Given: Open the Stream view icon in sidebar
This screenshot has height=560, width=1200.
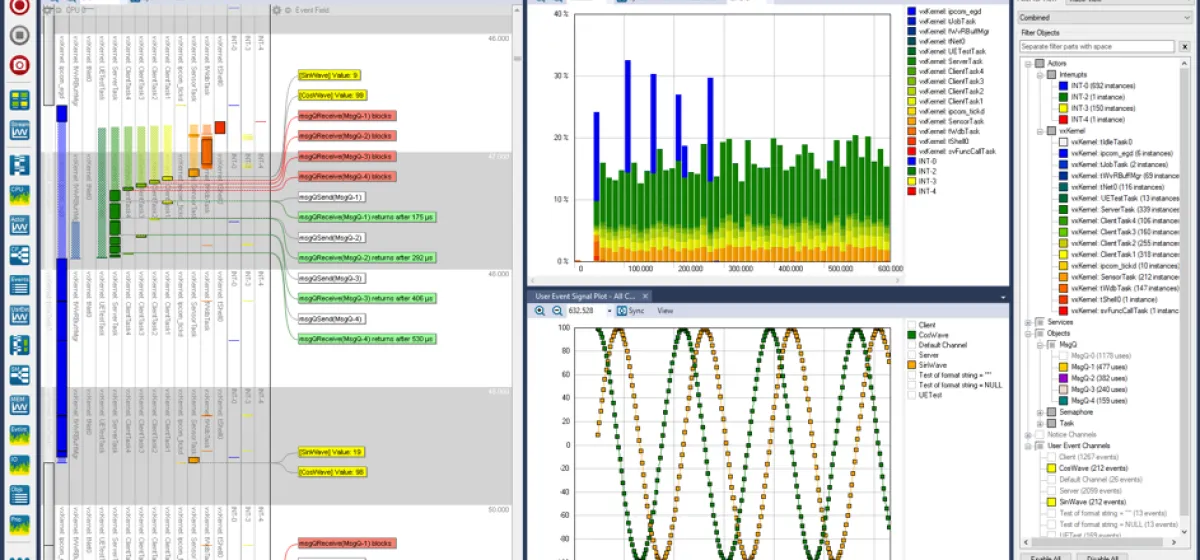Looking at the screenshot, I should click(19, 130).
